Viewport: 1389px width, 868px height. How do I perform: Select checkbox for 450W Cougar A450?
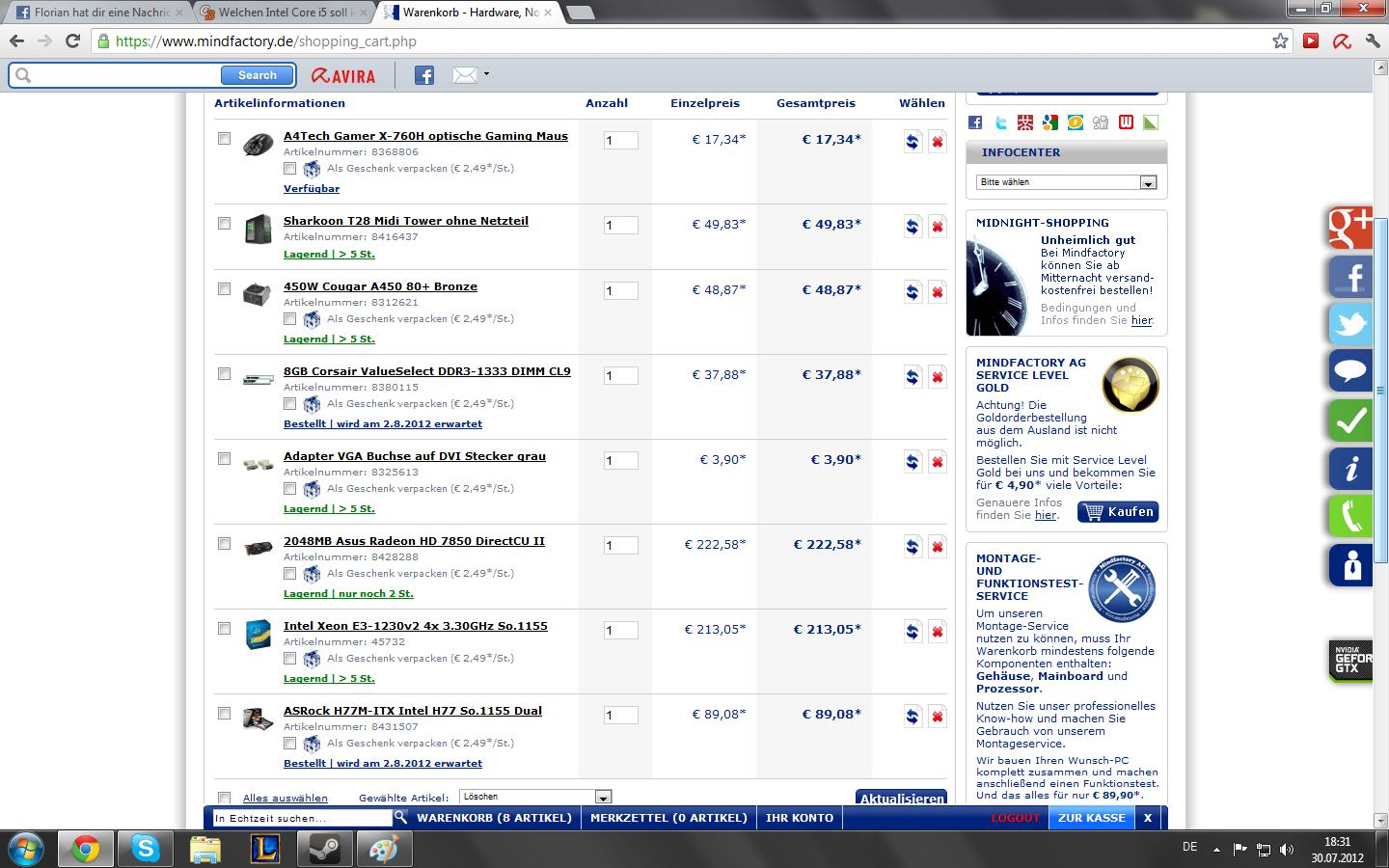(x=224, y=288)
